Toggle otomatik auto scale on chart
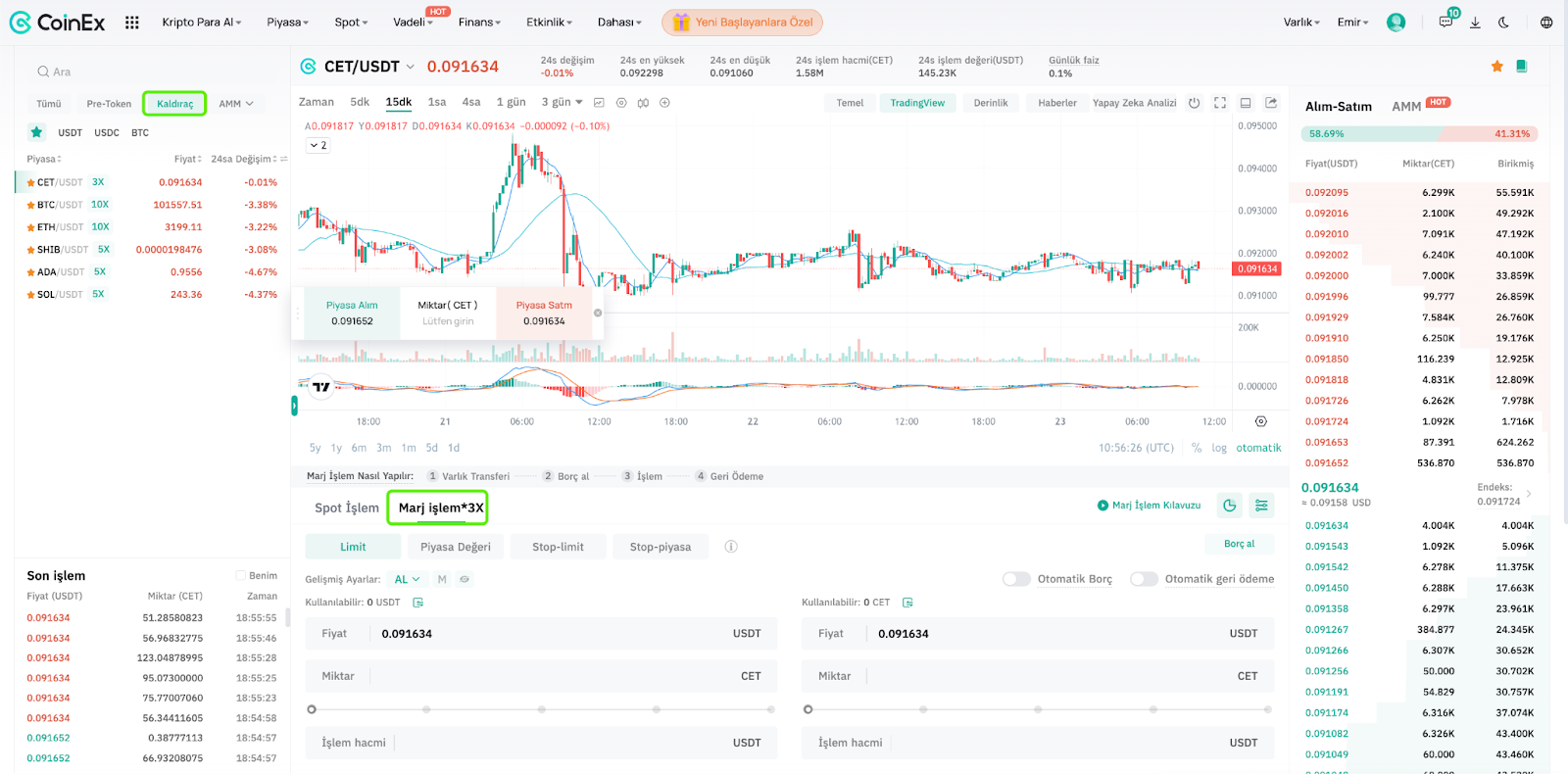The height and width of the screenshot is (774, 1568). click(x=1258, y=448)
